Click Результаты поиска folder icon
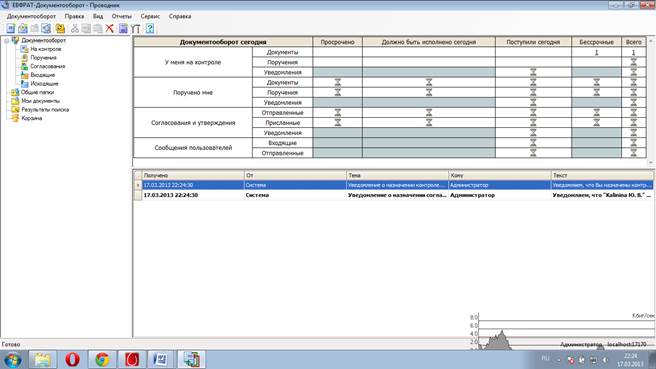The image size is (656, 369). click(x=15, y=110)
